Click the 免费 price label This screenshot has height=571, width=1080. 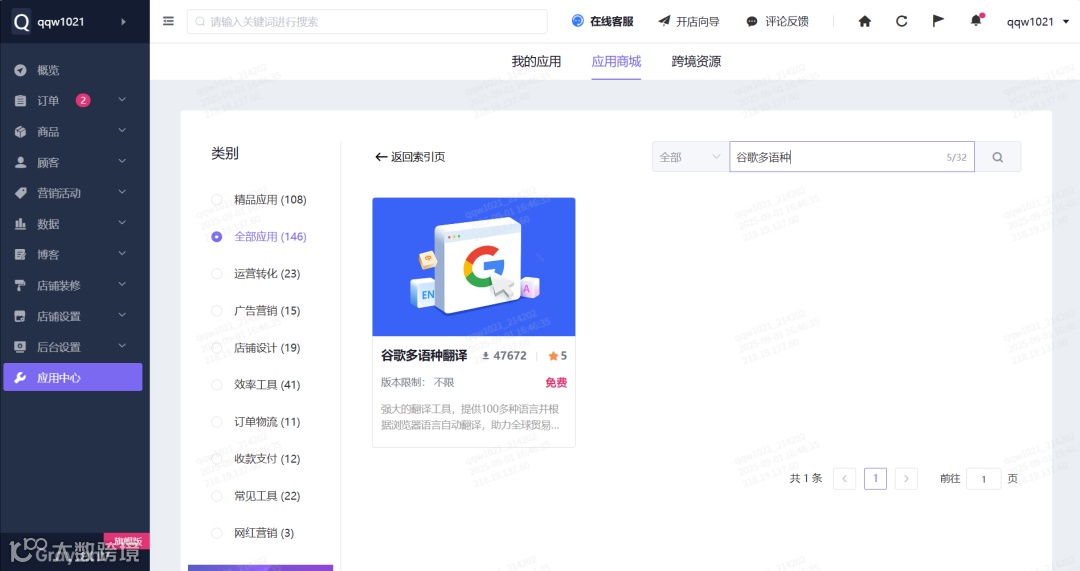pyautogui.click(x=556, y=382)
